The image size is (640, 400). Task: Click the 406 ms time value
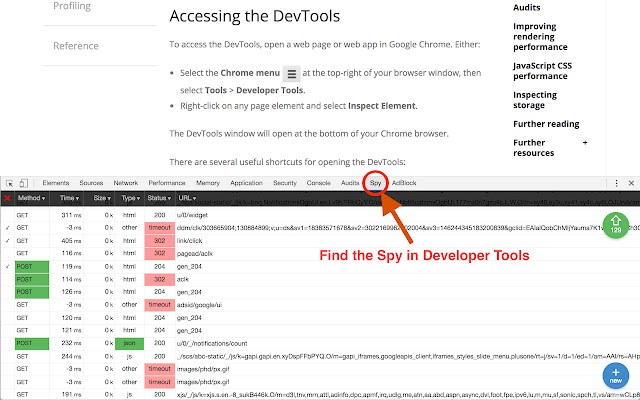pyautogui.click(x=71, y=241)
